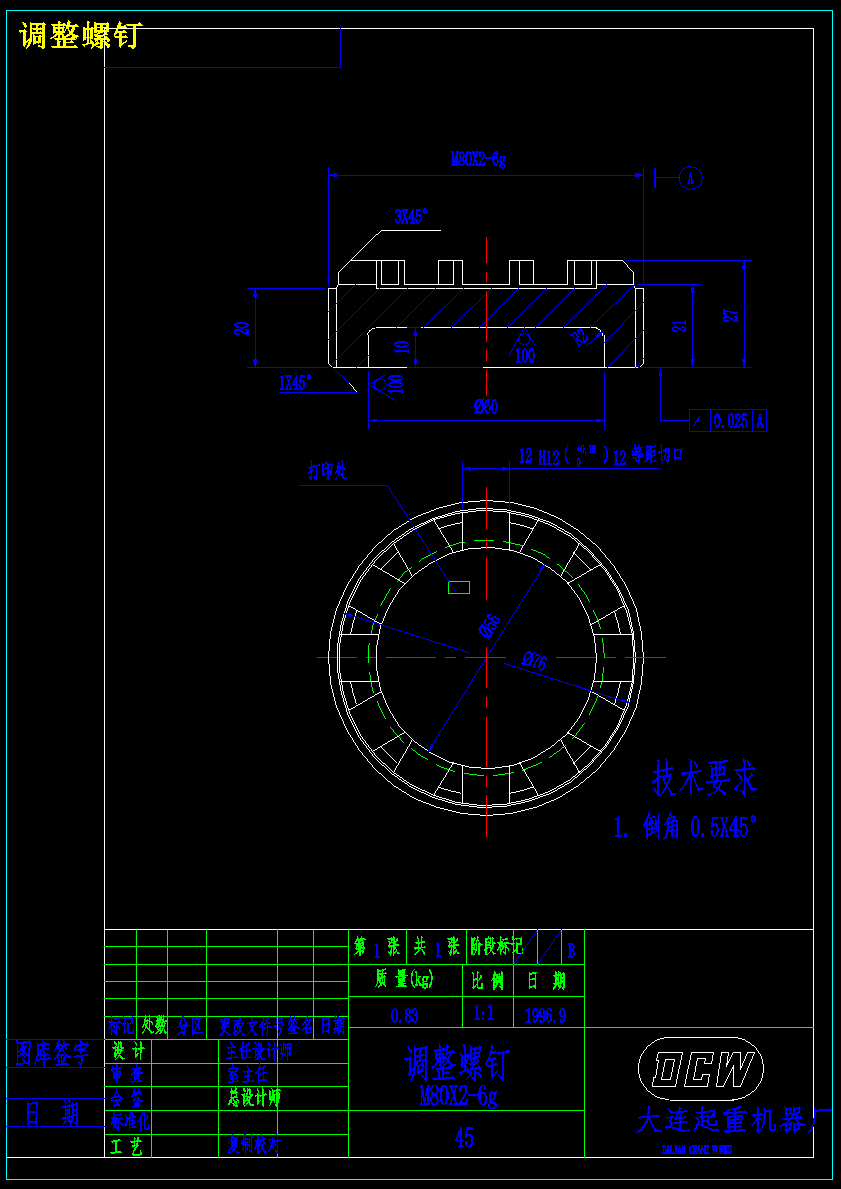
Task: Select the 质量(kg) header cell
Action: 404,980
